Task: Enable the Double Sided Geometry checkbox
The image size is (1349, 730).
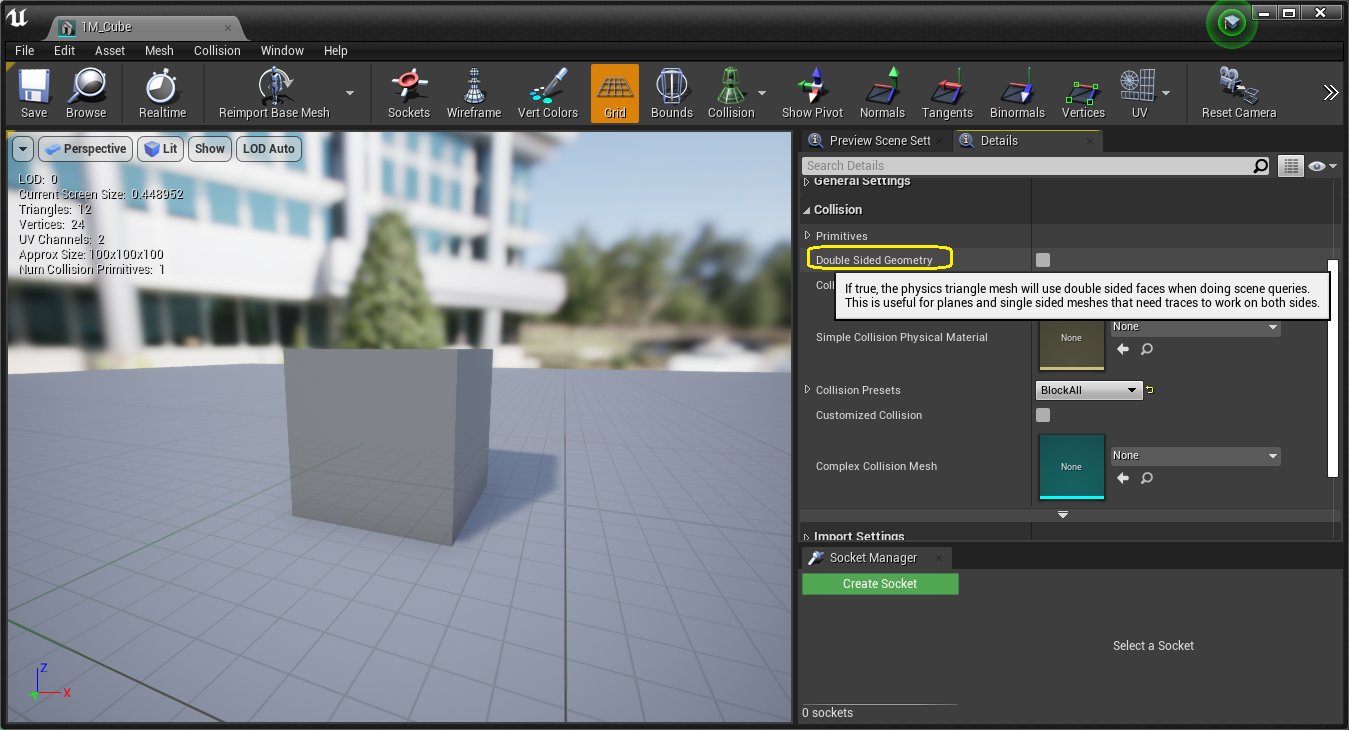Action: (x=1043, y=259)
